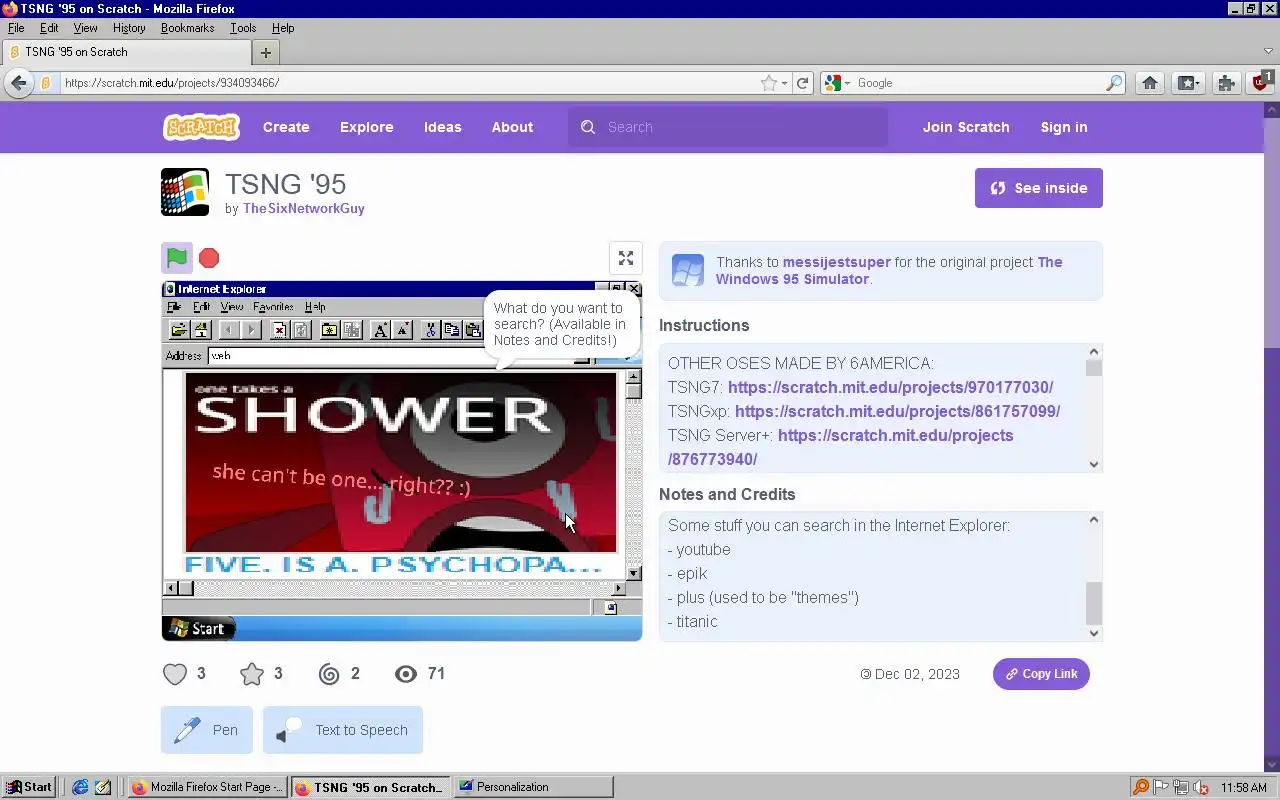
Task: Click Instructions scrollbar down arrow
Action: (x=1093, y=464)
